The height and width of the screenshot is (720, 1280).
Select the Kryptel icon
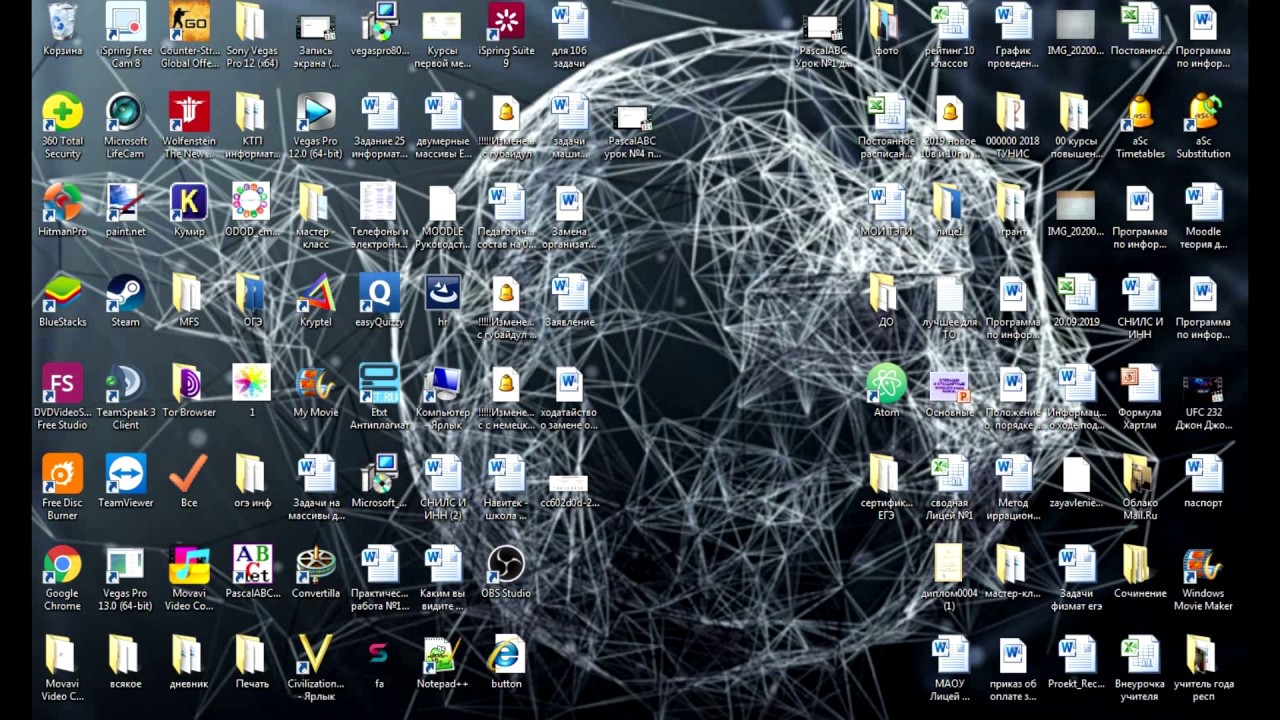(315, 301)
